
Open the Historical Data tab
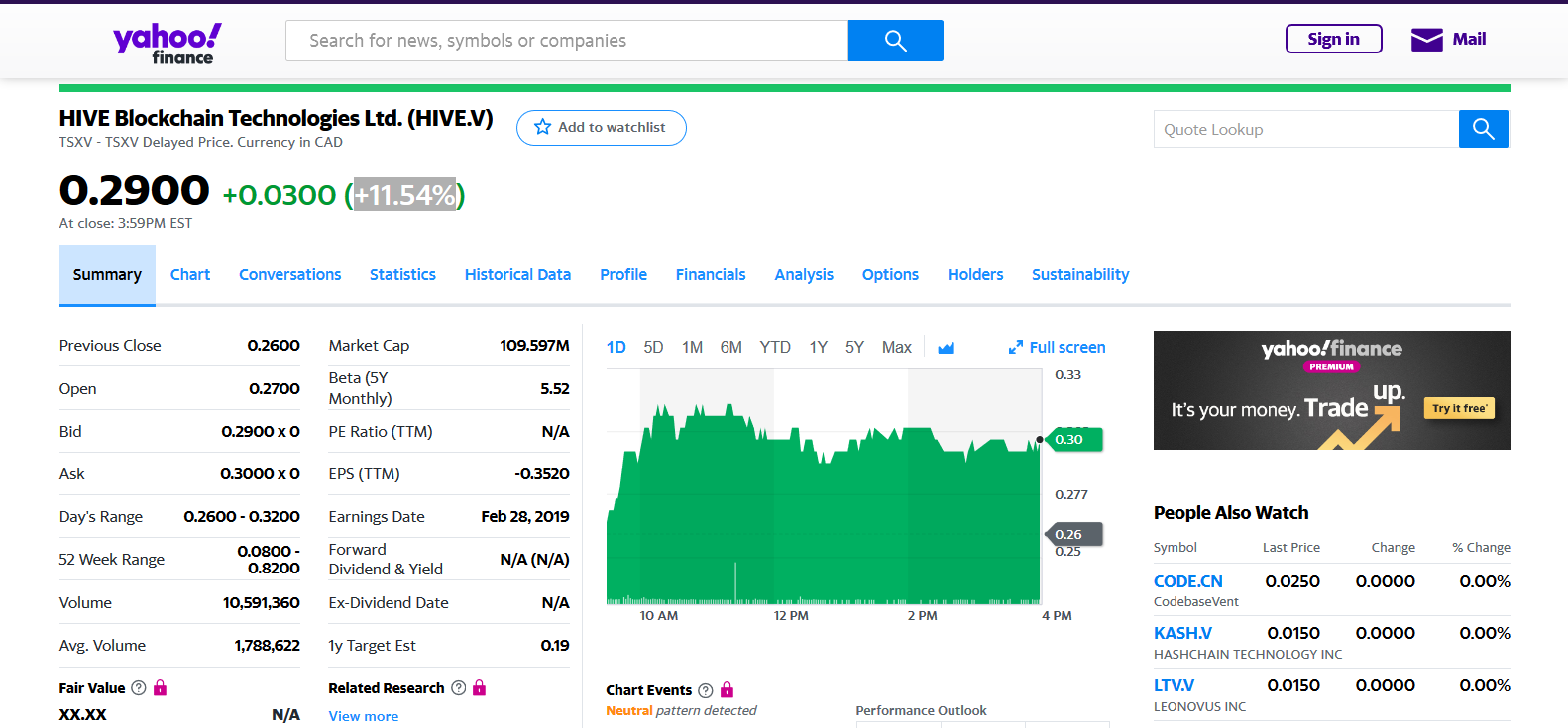coord(517,275)
